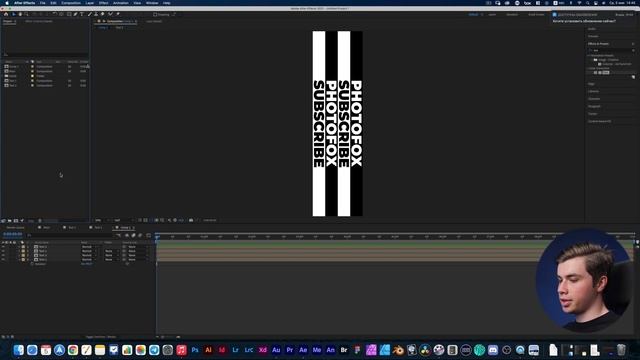The image size is (640, 360).
Task: Open blending mode dropdown for layer 1
Action: [89, 247]
